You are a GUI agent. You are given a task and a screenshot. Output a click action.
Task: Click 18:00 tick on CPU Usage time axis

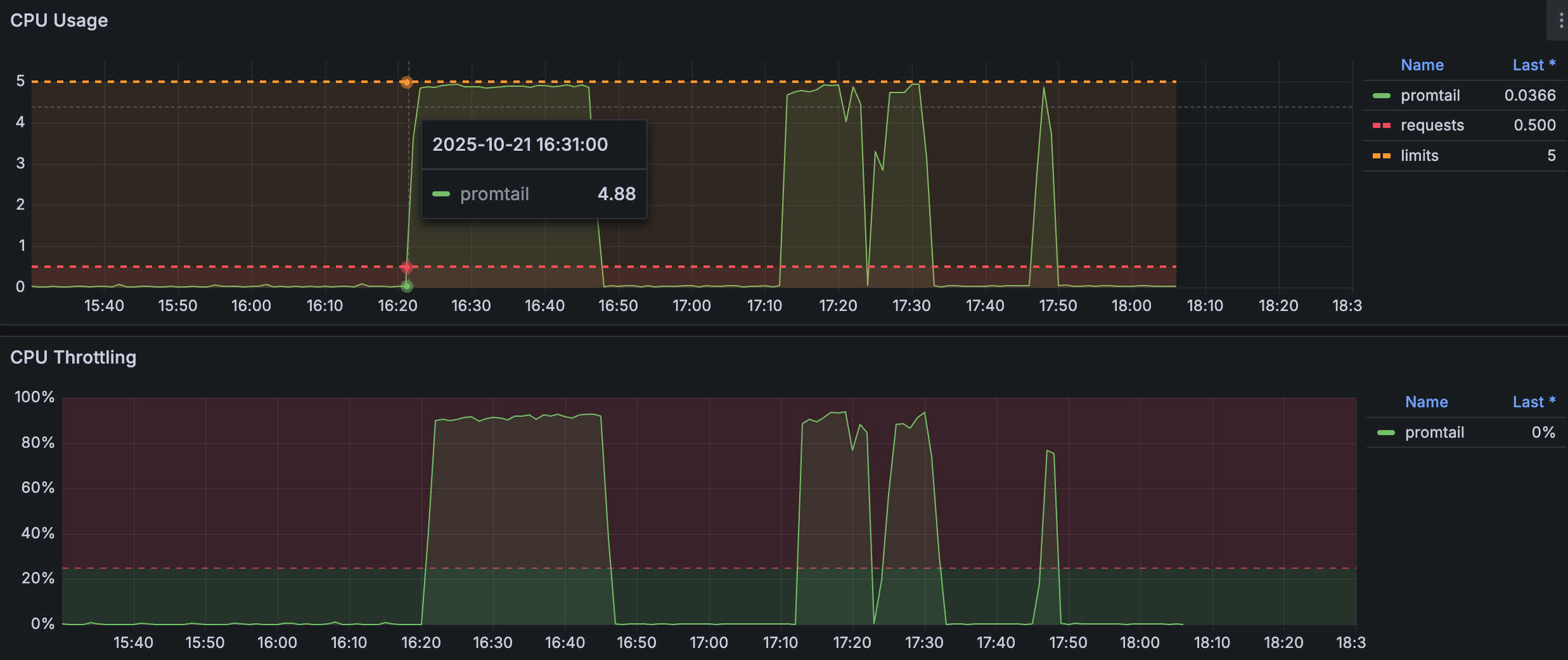tap(1131, 306)
